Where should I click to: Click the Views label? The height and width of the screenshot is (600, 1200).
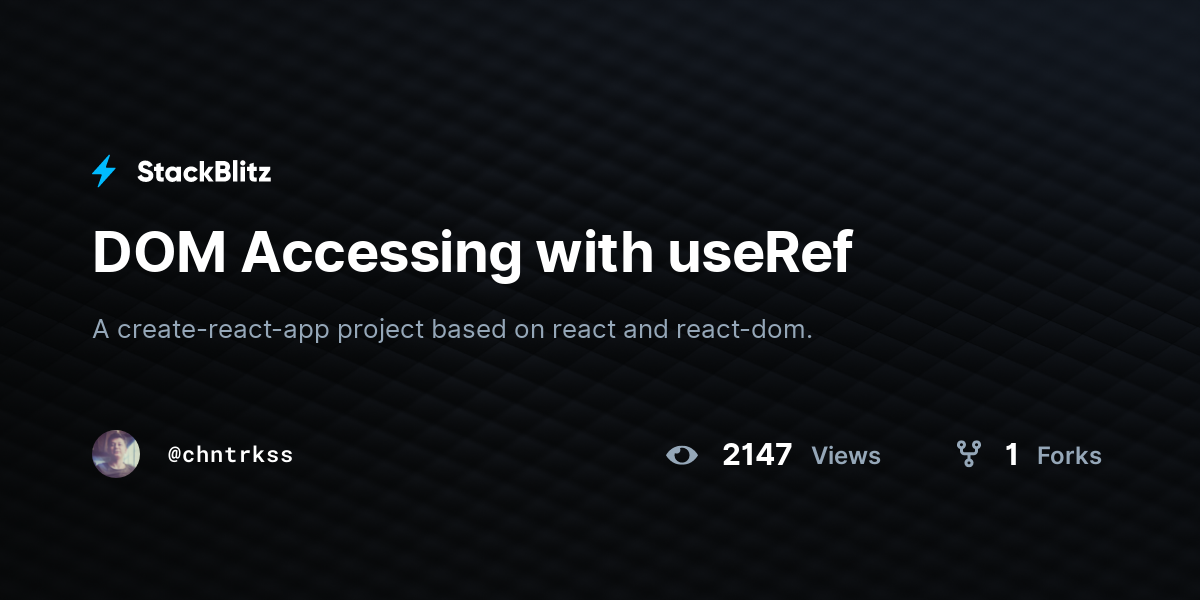pyautogui.click(x=846, y=455)
